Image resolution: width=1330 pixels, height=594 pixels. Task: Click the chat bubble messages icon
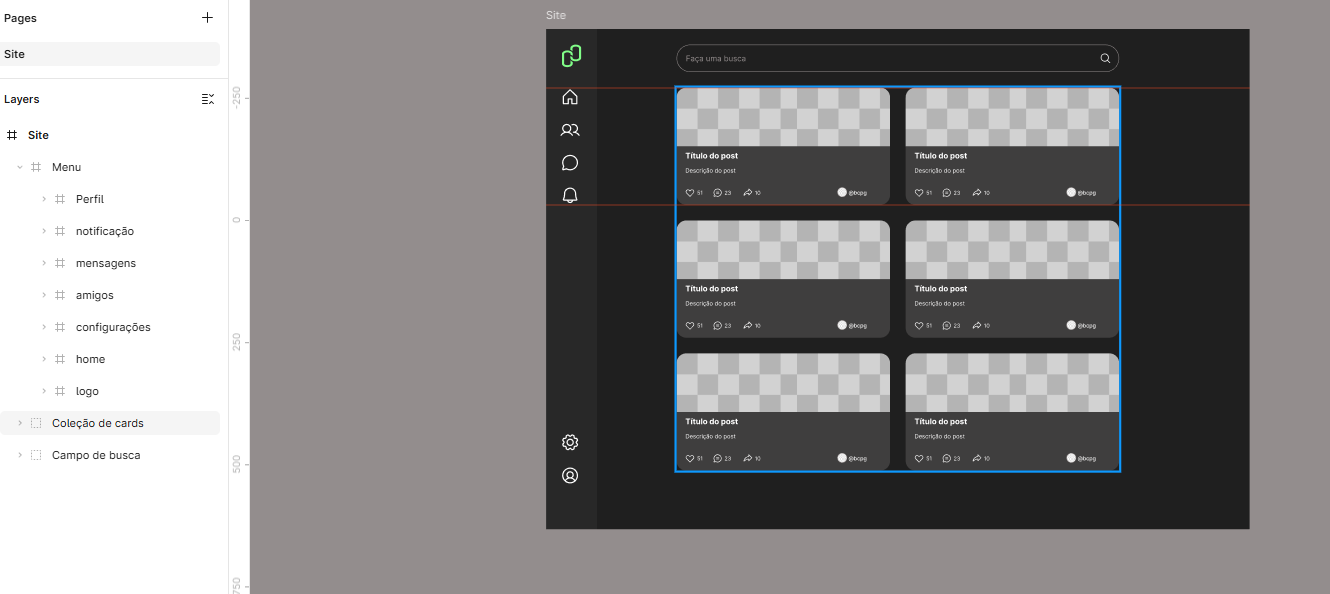pos(570,163)
